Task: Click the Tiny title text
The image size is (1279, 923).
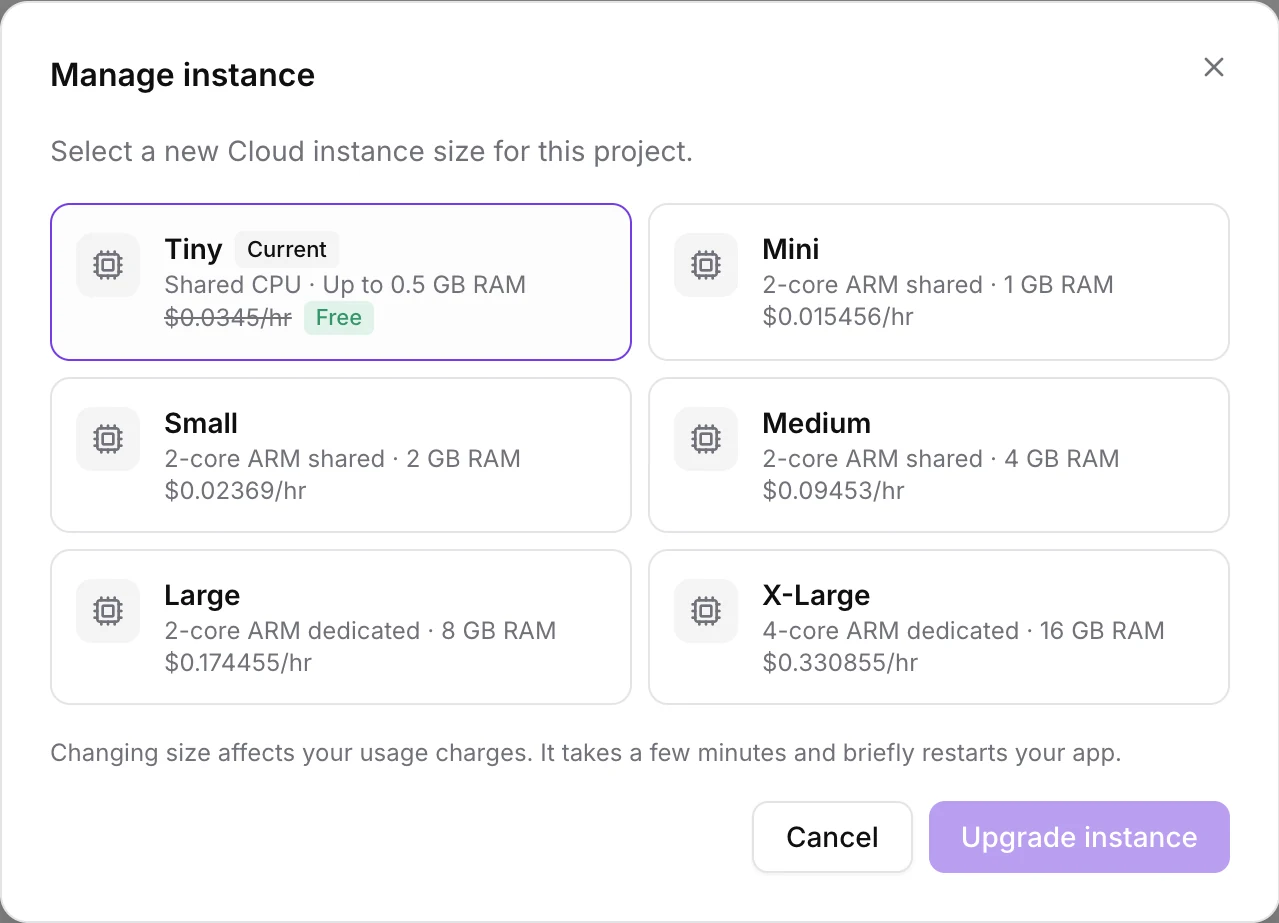Action: 193,250
